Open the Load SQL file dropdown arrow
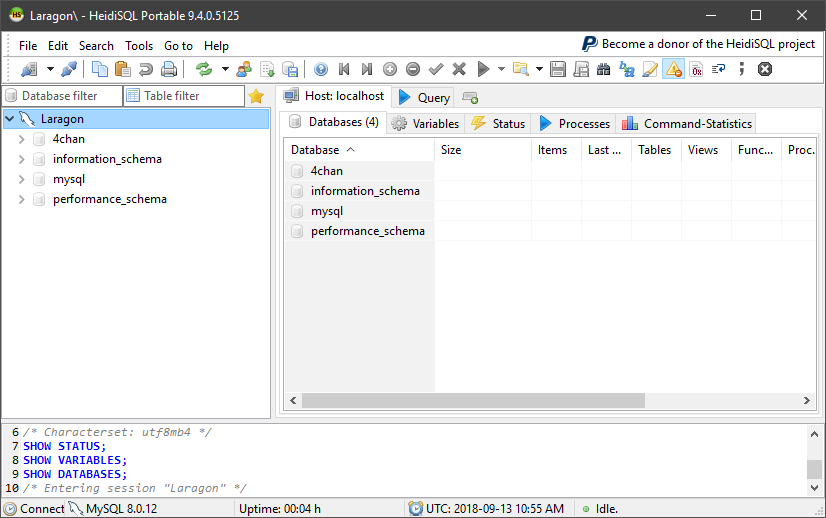The height and width of the screenshot is (518, 826). [x=539, y=69]
